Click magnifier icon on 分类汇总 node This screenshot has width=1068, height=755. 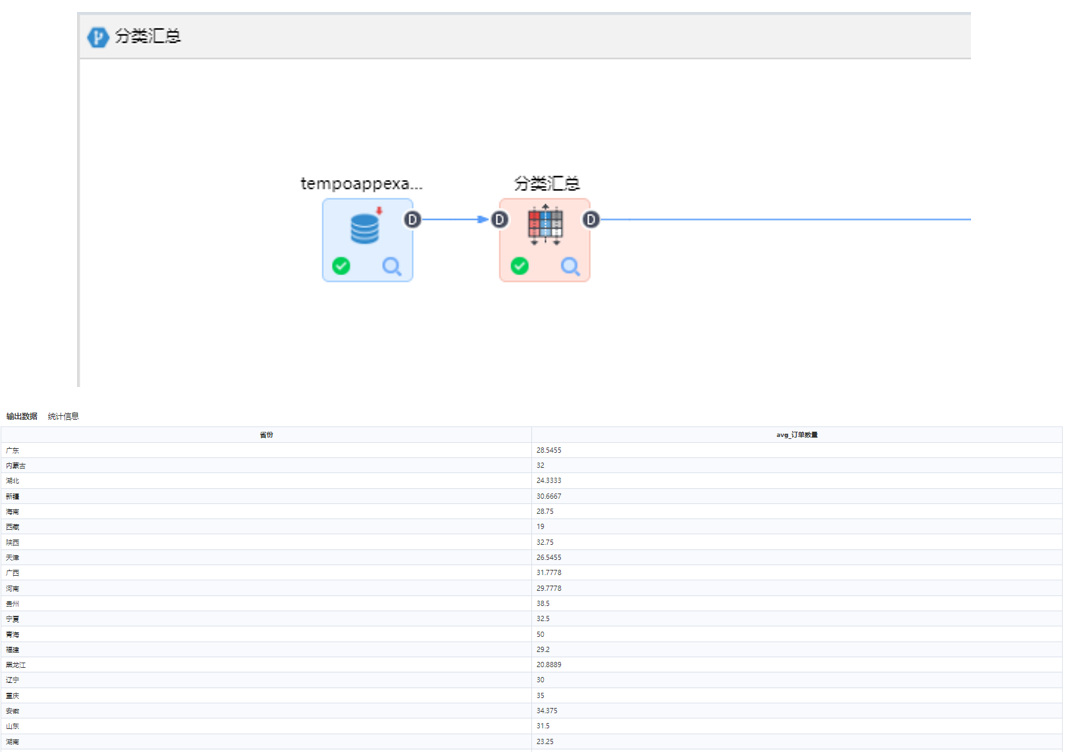point(570,266)
